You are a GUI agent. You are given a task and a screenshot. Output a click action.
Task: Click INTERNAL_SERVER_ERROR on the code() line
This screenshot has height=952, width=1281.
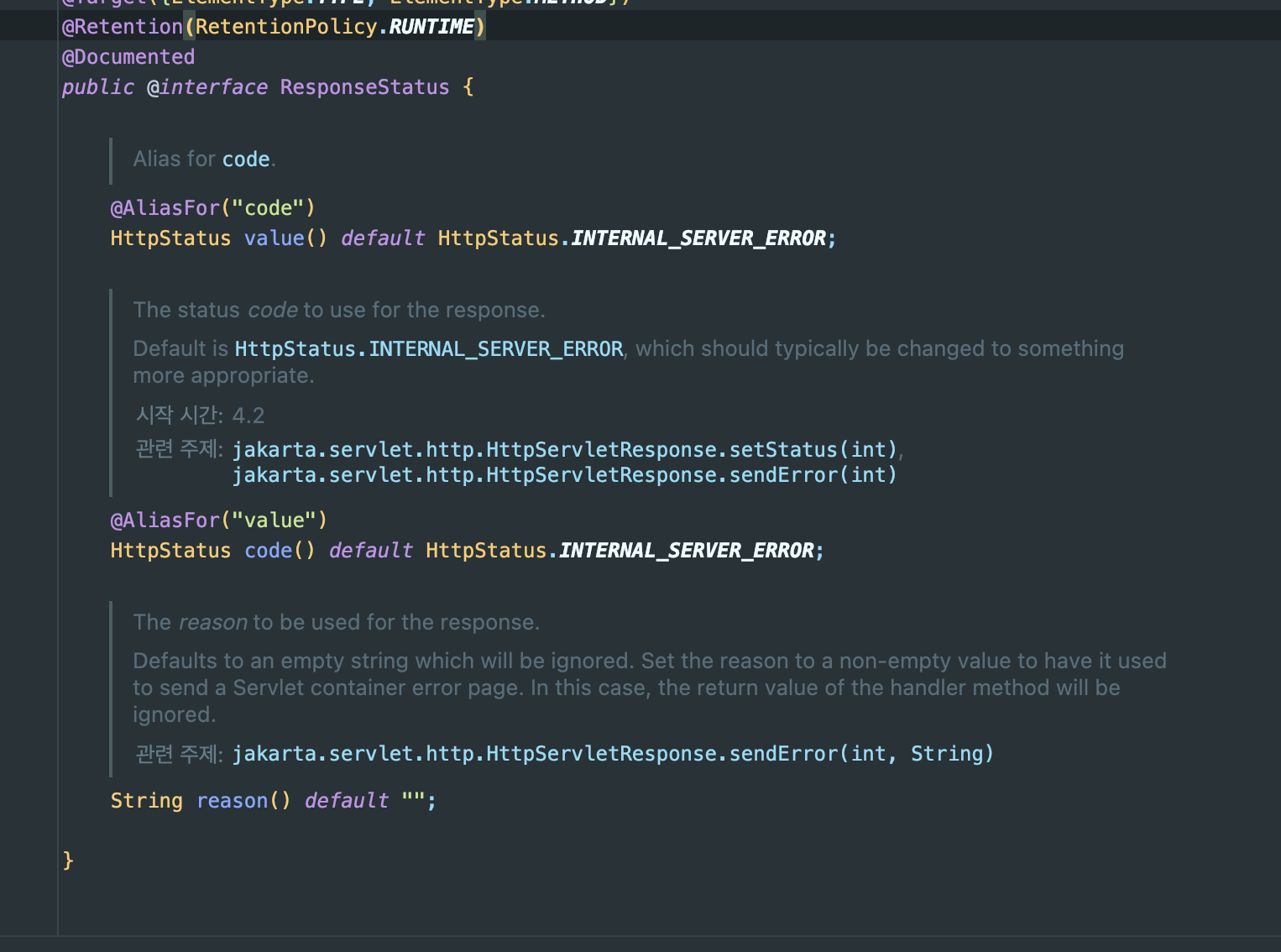(687, 551)
